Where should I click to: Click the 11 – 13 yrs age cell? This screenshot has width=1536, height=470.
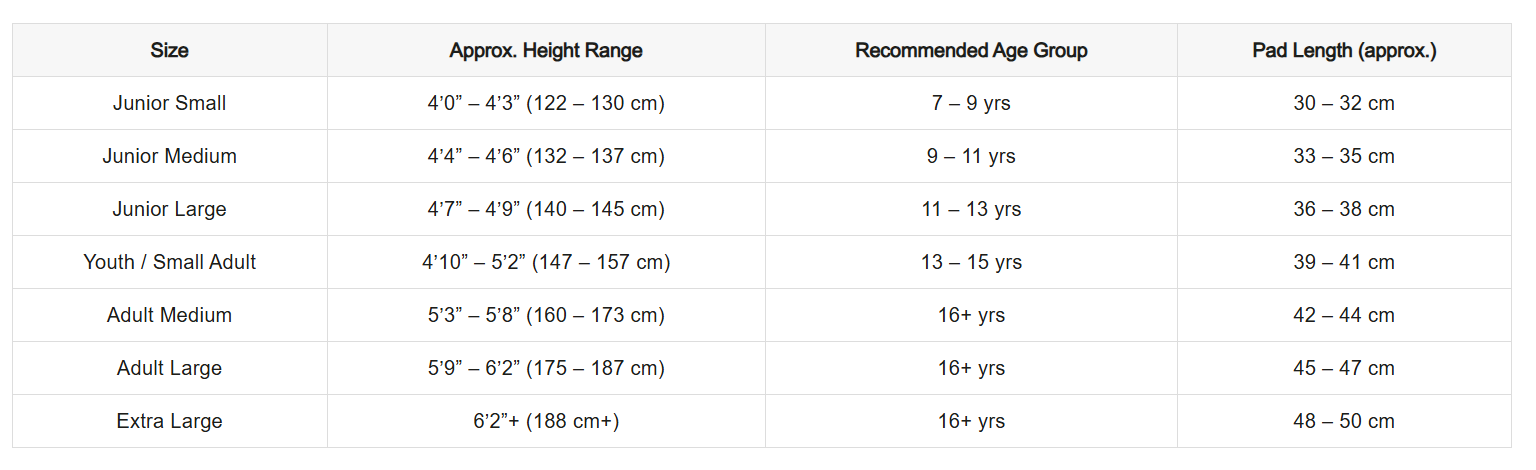tap(971, 209)
